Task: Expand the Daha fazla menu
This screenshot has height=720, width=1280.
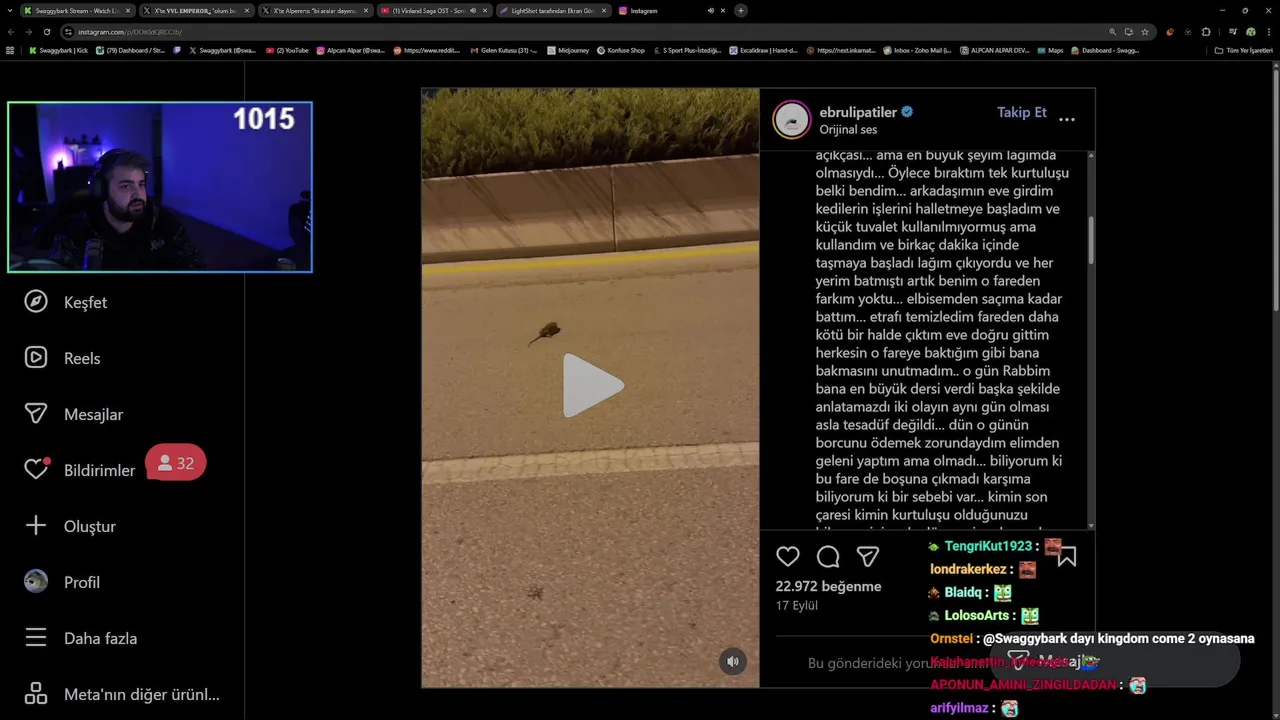Action: tap(81, 638)
